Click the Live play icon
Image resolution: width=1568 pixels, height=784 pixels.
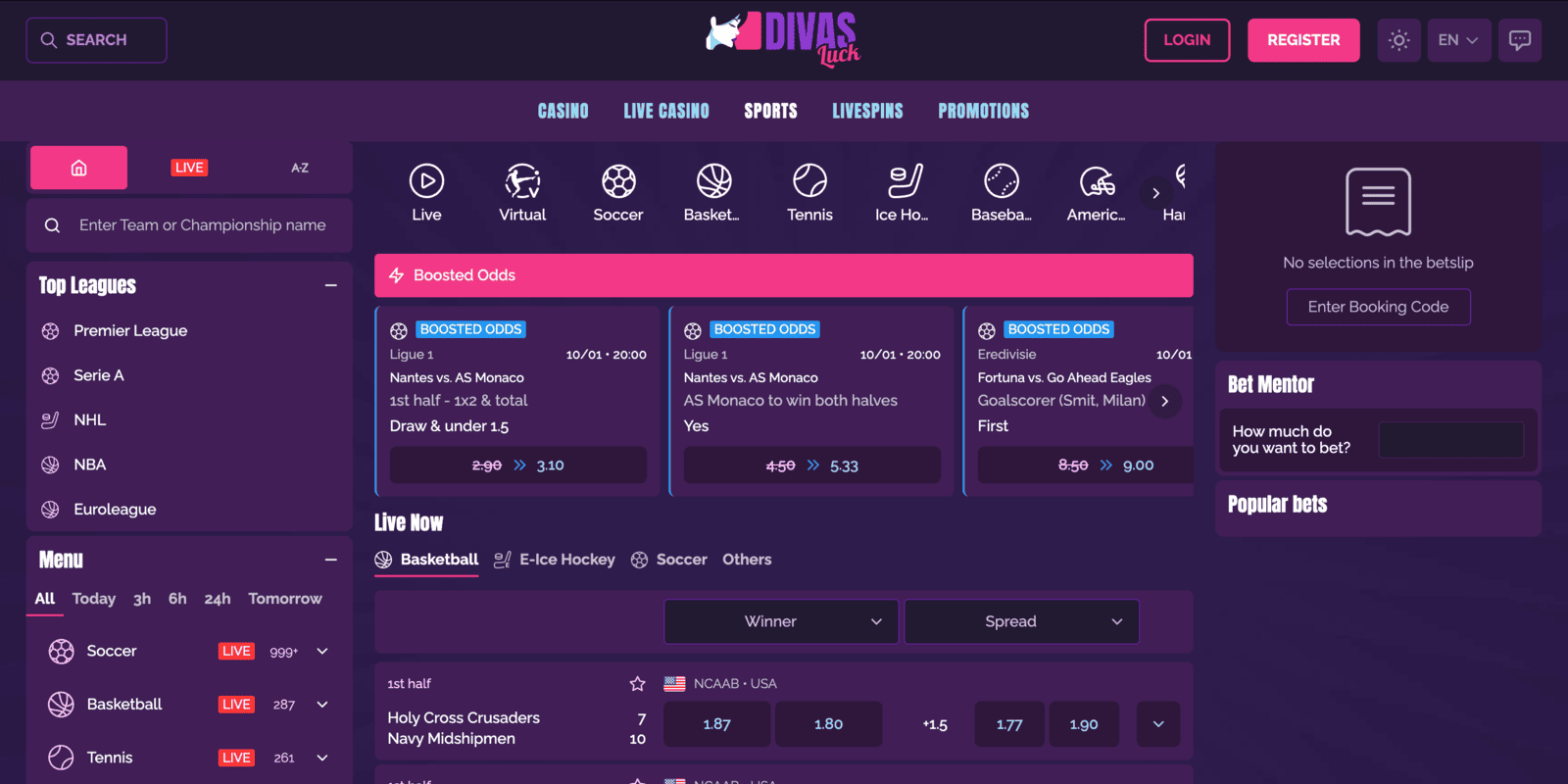pyautogui.click(x=426, y=182)
